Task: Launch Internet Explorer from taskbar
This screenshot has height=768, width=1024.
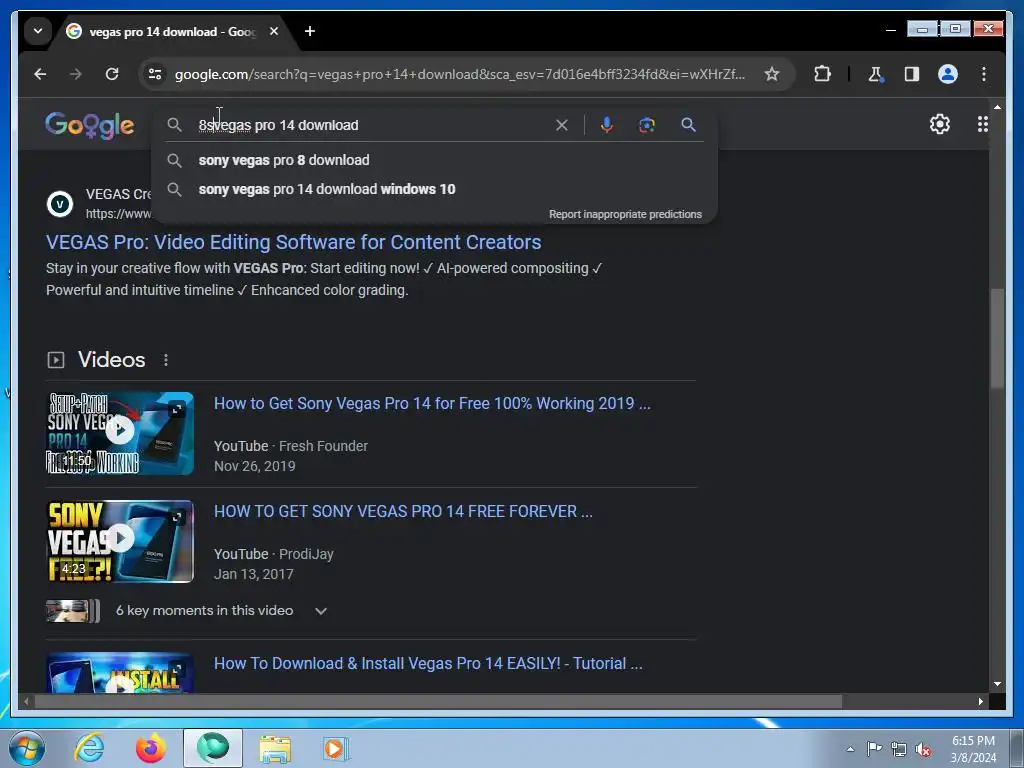Action: coord(89,748)
